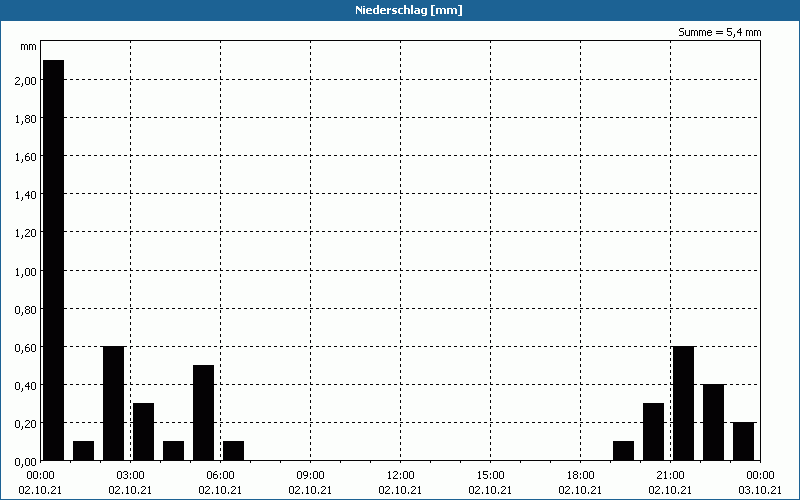Image resolution: width=800 pixels, height=500 pixels.
Task: Click the 0,40 y-axis value
Action: 26,385
